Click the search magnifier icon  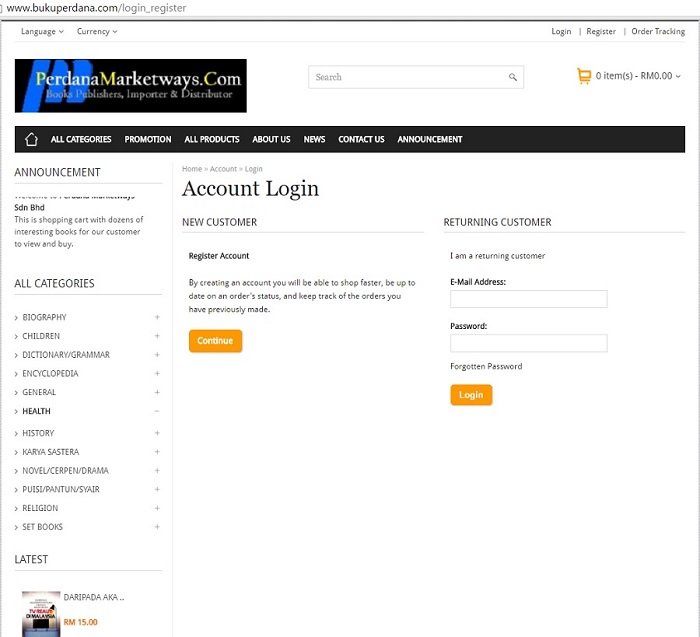[x=513, y=77]
